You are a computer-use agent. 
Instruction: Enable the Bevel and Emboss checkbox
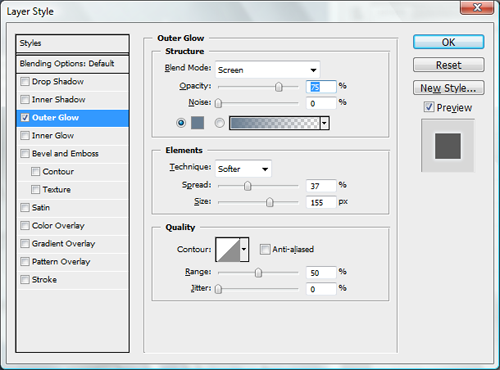25,153
